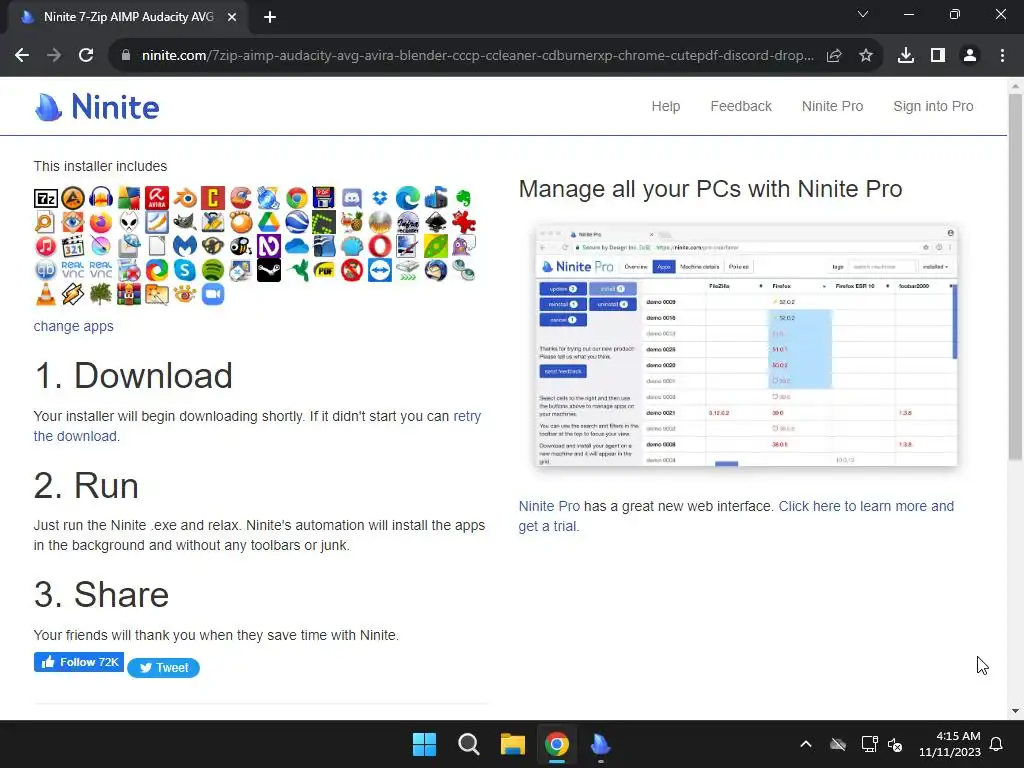Open a new browser tab
The width and height of the screenshot is (1024, 768).
tap(270, 17)
